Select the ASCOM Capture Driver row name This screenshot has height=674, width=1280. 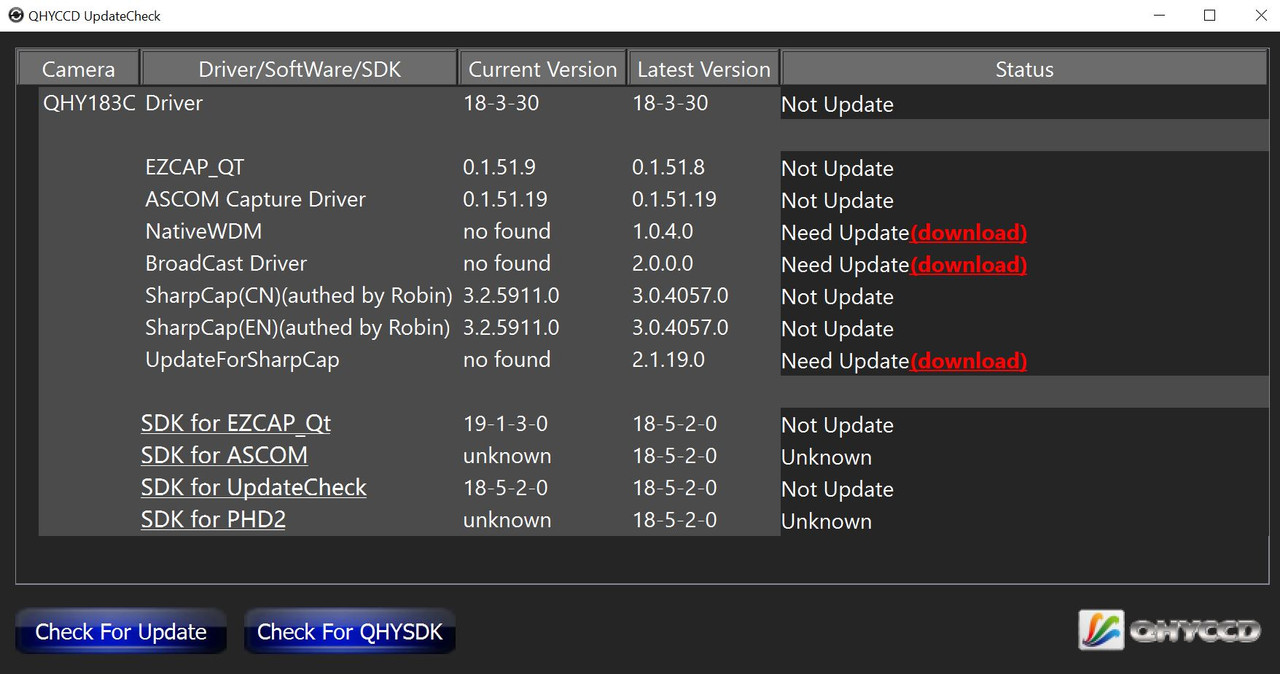(x=255, y=200)
